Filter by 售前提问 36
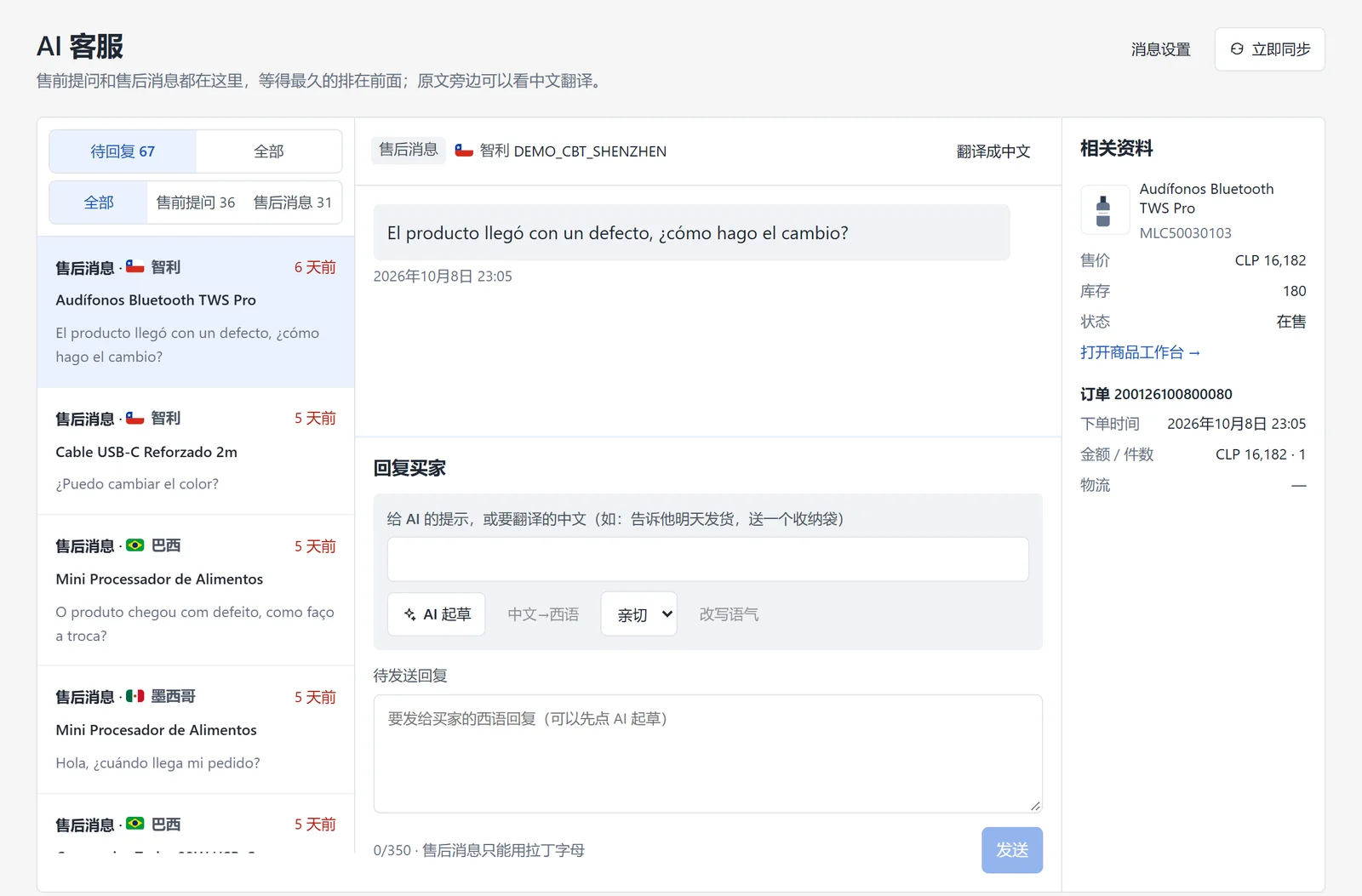This screenshot has height=896, width=1362. (x=196, y=203)
